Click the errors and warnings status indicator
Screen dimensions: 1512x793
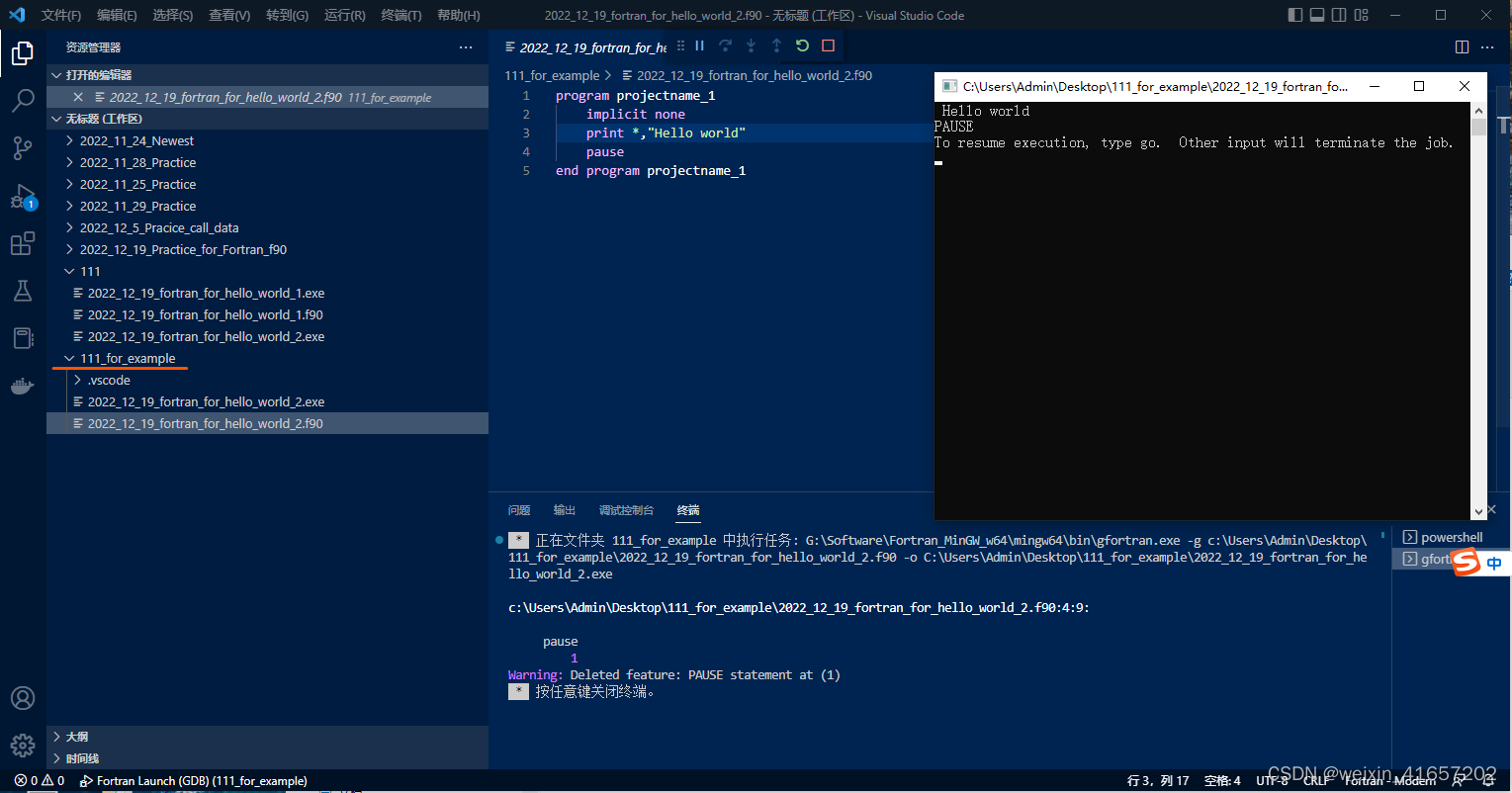(x=40, y=781)
